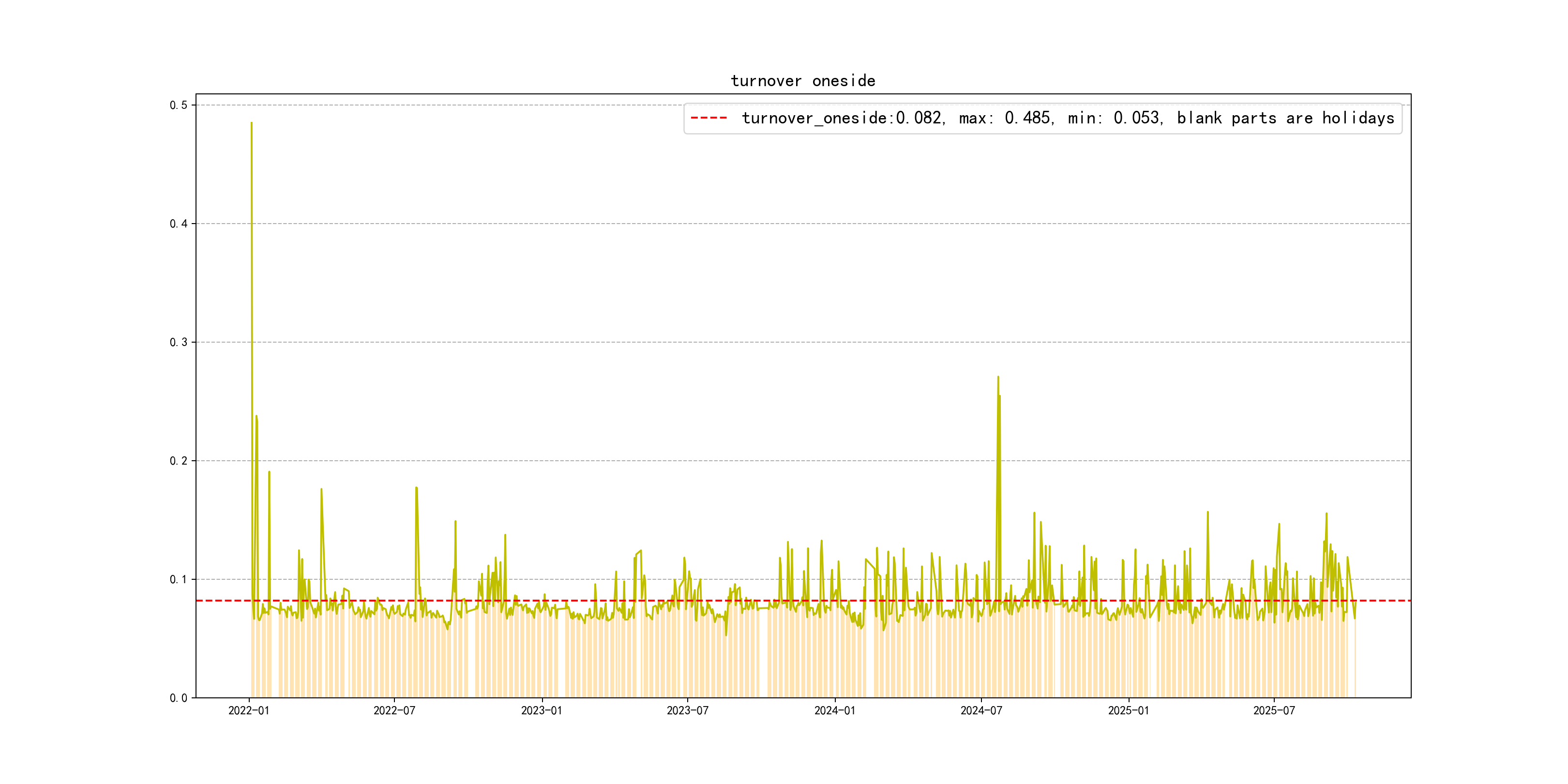Click the 2022-01 x-axis tick label

point(248,710)
